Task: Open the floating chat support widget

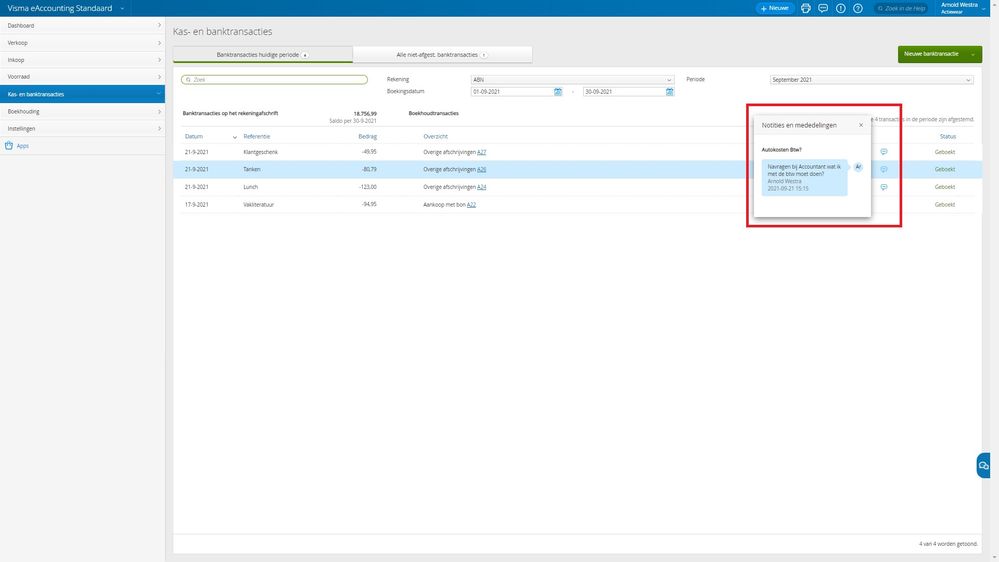Action: pos(985,465)
